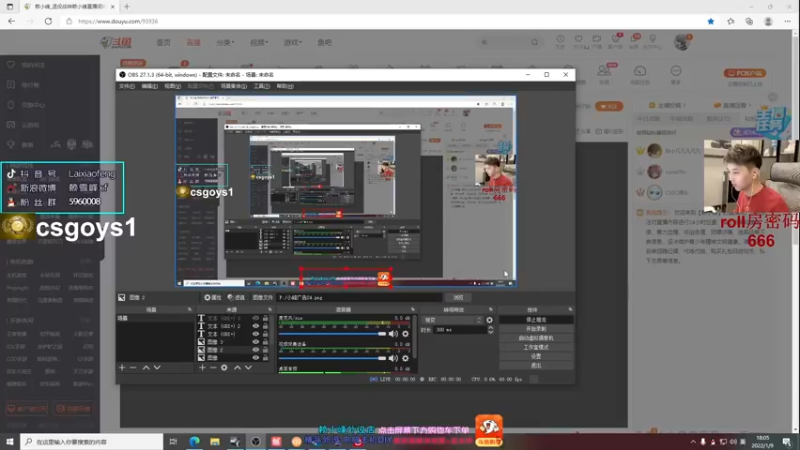Pop out the 来源 (Sources) dock

270,310
